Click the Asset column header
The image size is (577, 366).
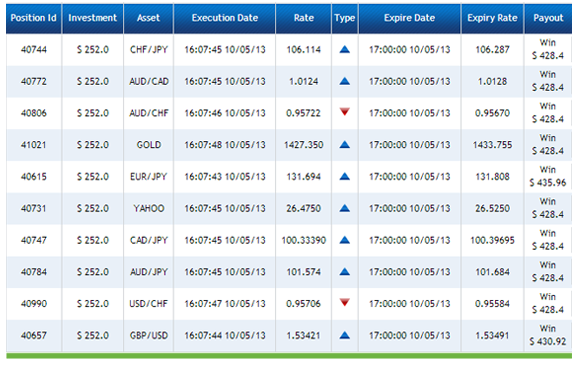(148, 18)
